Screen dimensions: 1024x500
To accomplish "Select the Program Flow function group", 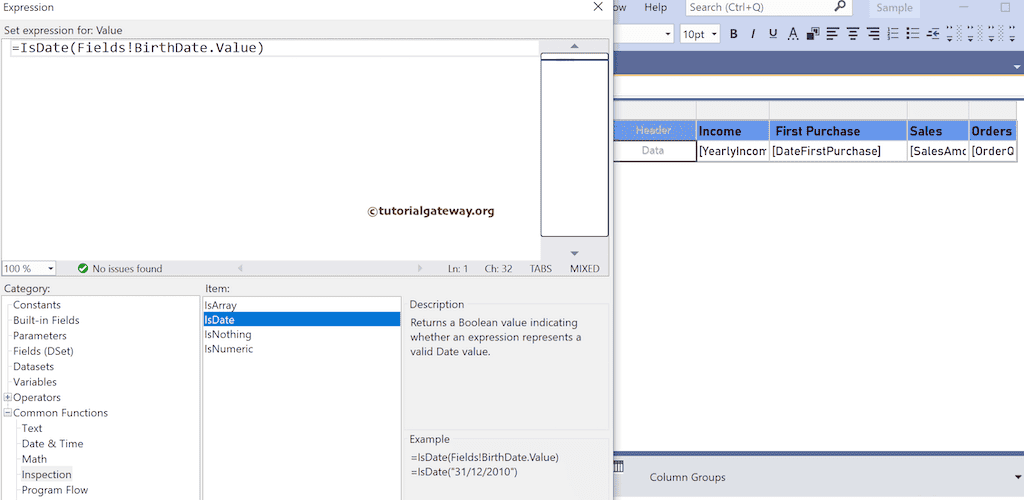I will [x=55, y=490].
